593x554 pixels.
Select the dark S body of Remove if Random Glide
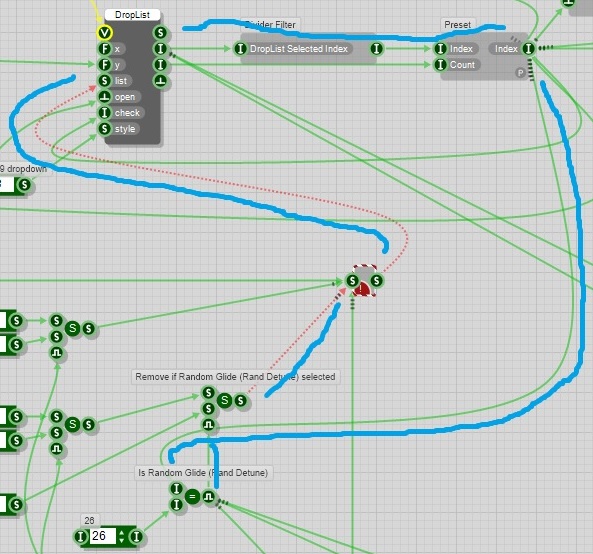[x=225, y=400]
